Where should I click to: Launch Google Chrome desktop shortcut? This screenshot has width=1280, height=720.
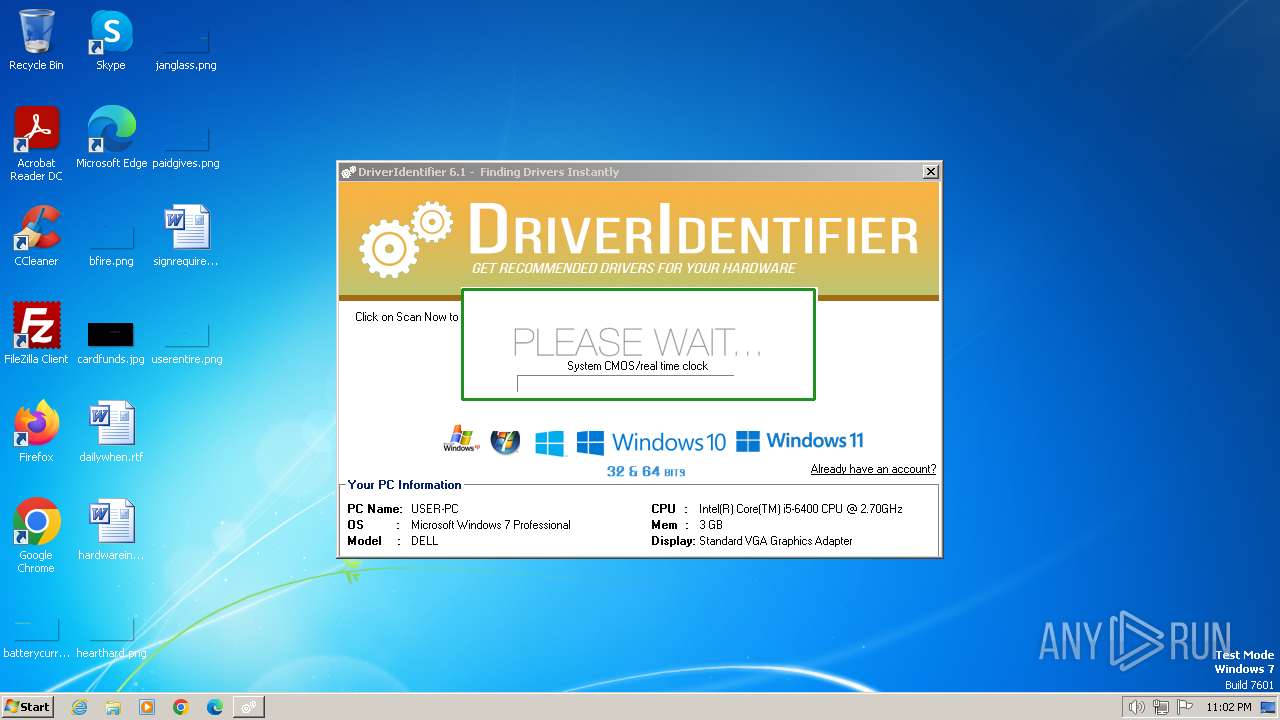tap(36, 536)
